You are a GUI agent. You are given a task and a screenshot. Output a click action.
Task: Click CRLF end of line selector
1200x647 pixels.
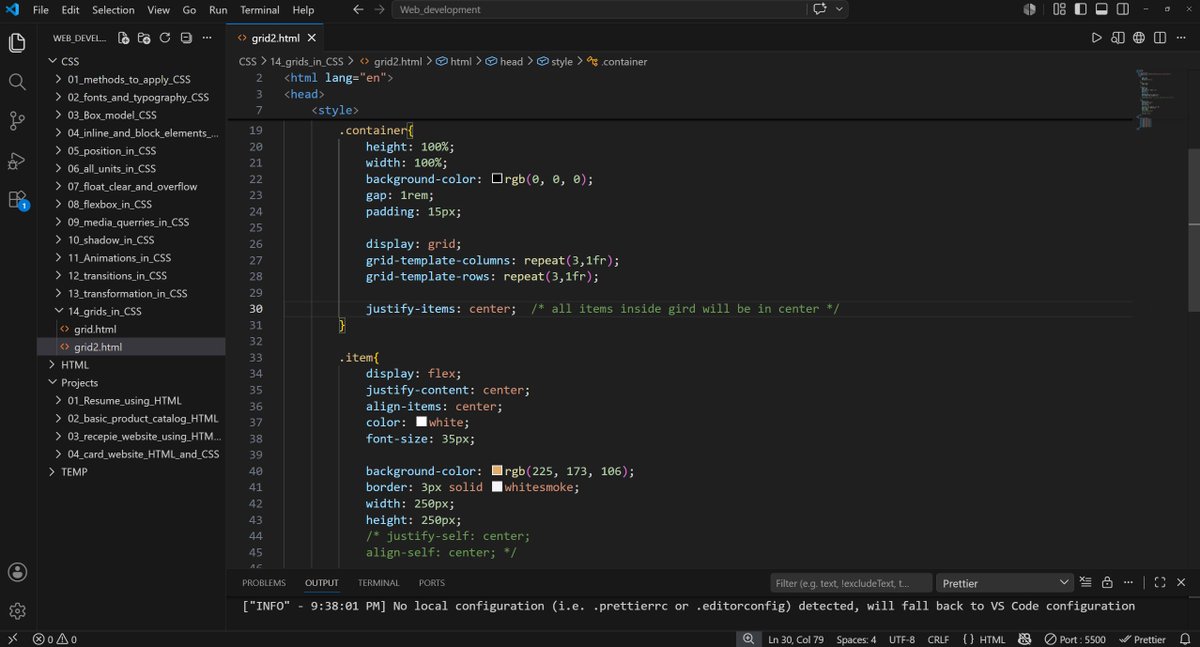(x=938, y=639)
